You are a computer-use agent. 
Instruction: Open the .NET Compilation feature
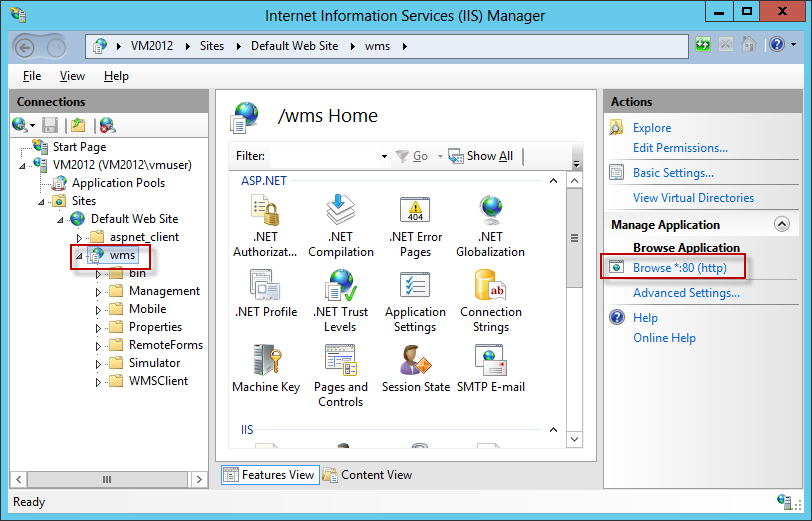[340, 210]
